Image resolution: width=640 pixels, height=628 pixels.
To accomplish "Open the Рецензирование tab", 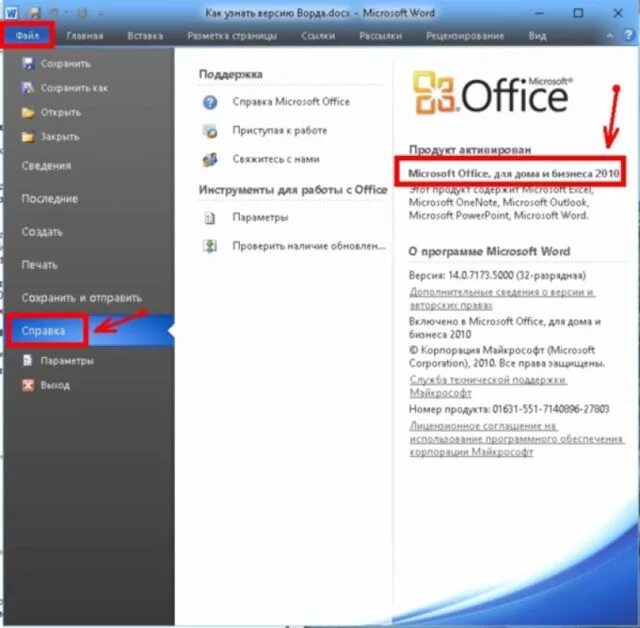I will [465, 36].
